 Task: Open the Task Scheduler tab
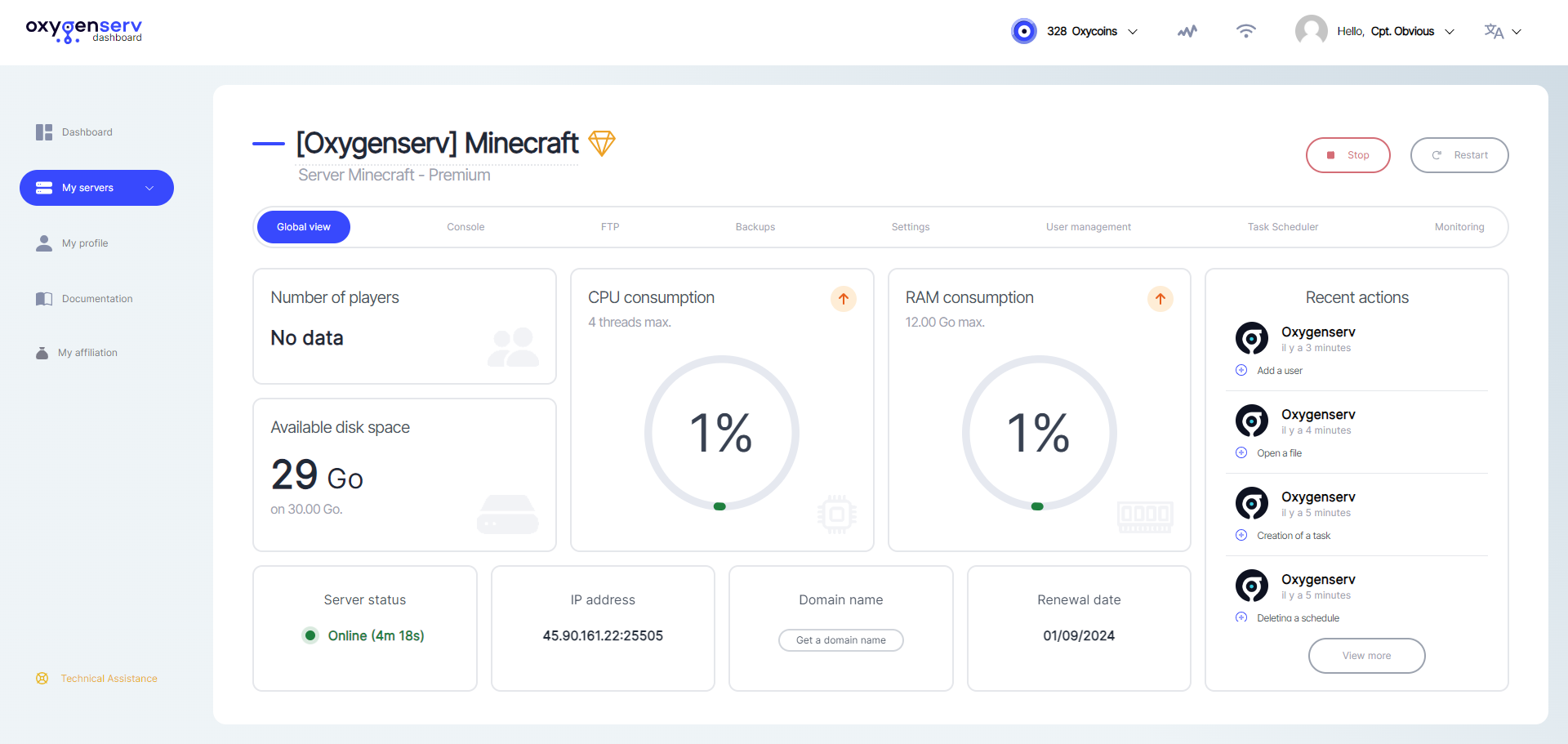1283,227
